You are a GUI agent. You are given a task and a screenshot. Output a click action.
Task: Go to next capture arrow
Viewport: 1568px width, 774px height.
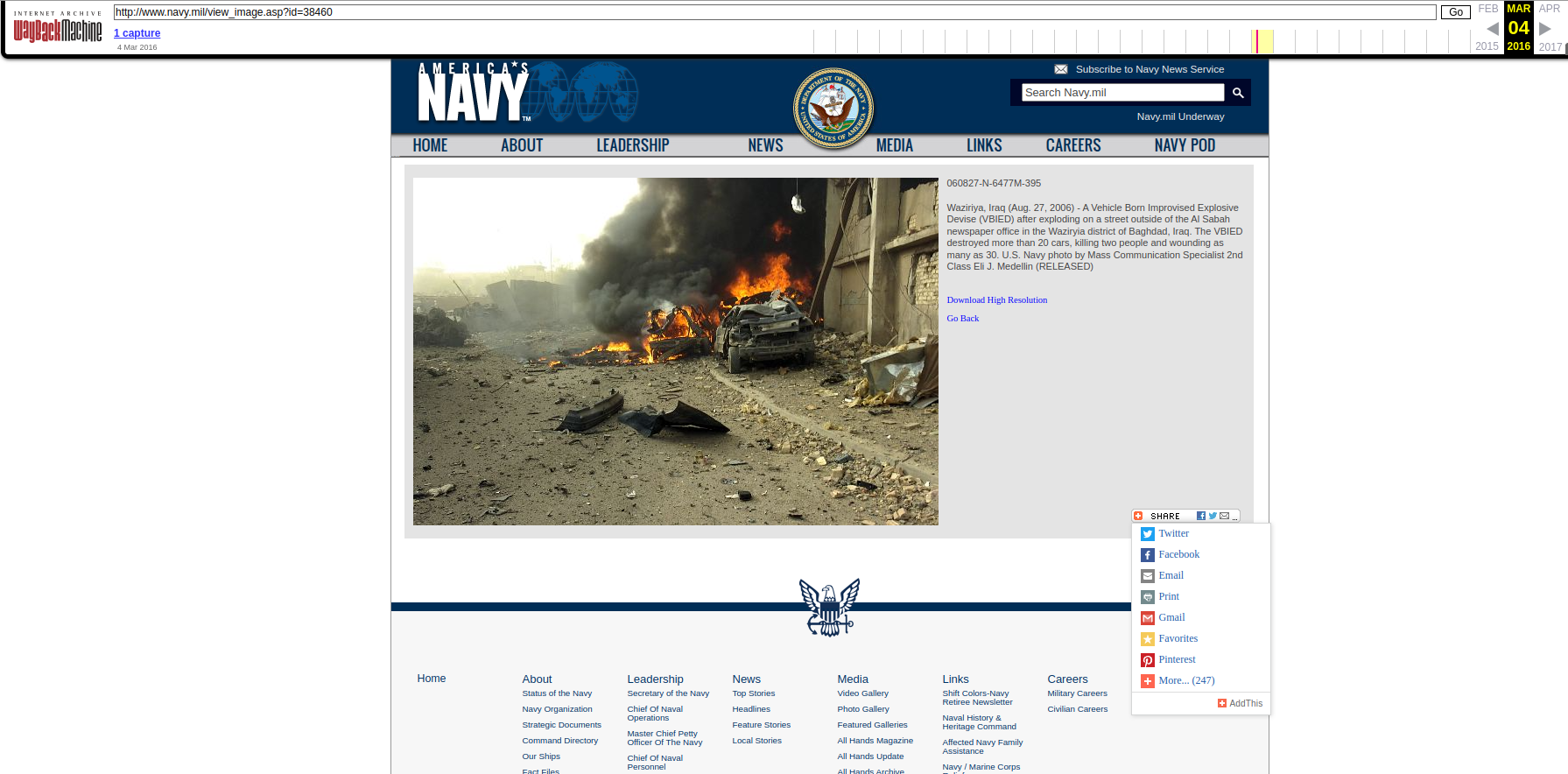tap(1545, 29)
